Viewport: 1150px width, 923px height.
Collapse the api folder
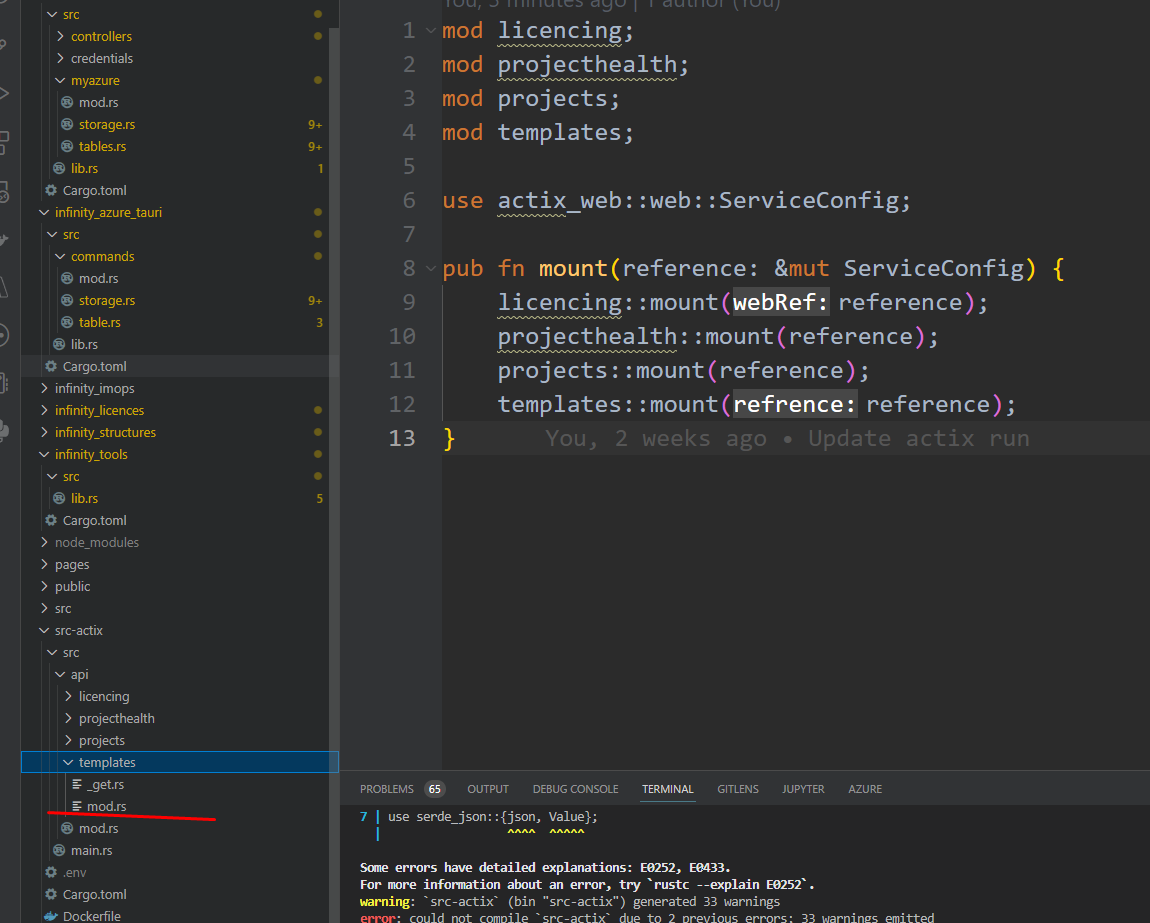61,674
